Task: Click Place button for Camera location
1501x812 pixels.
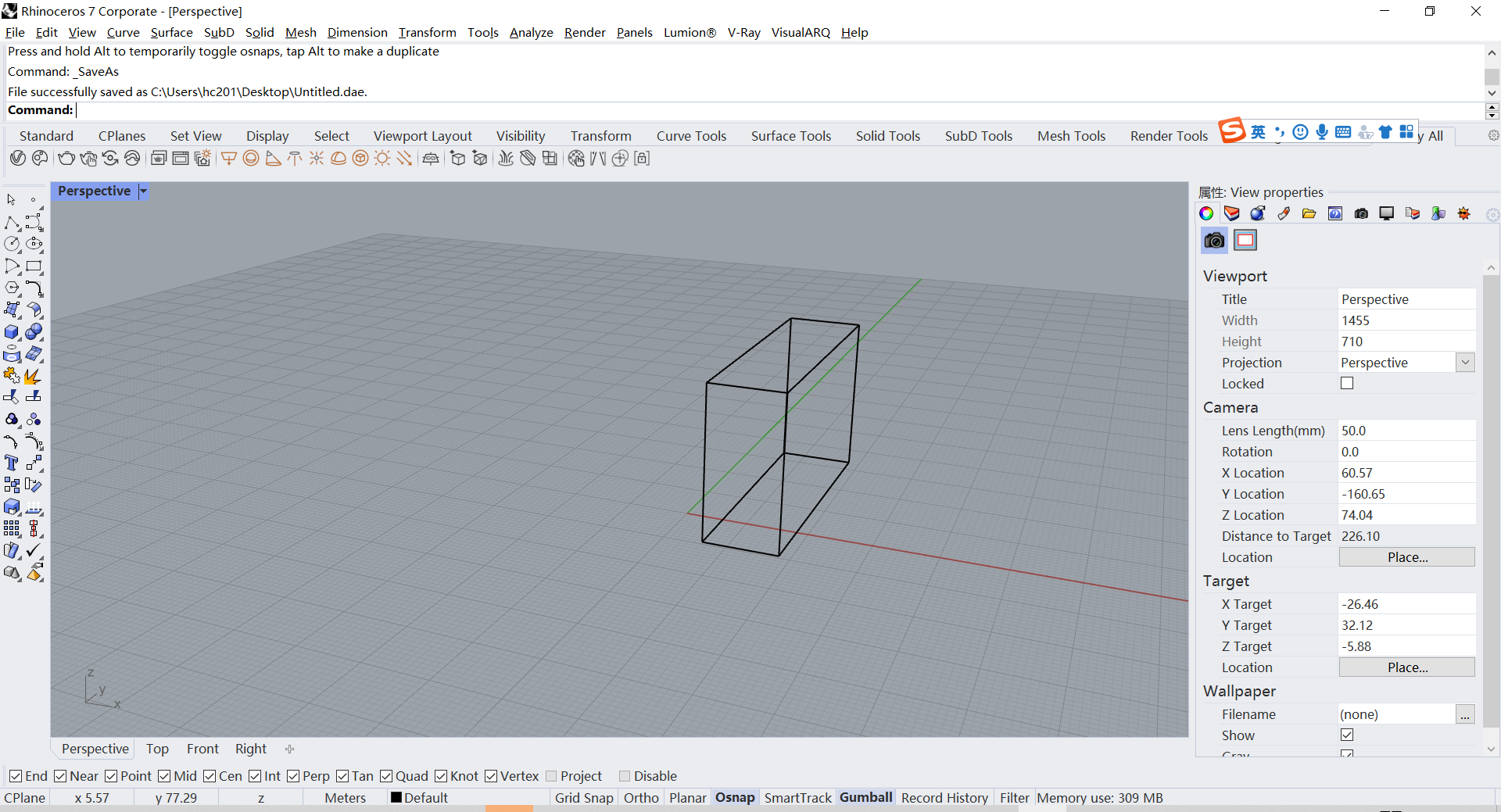Action: 1407,557
